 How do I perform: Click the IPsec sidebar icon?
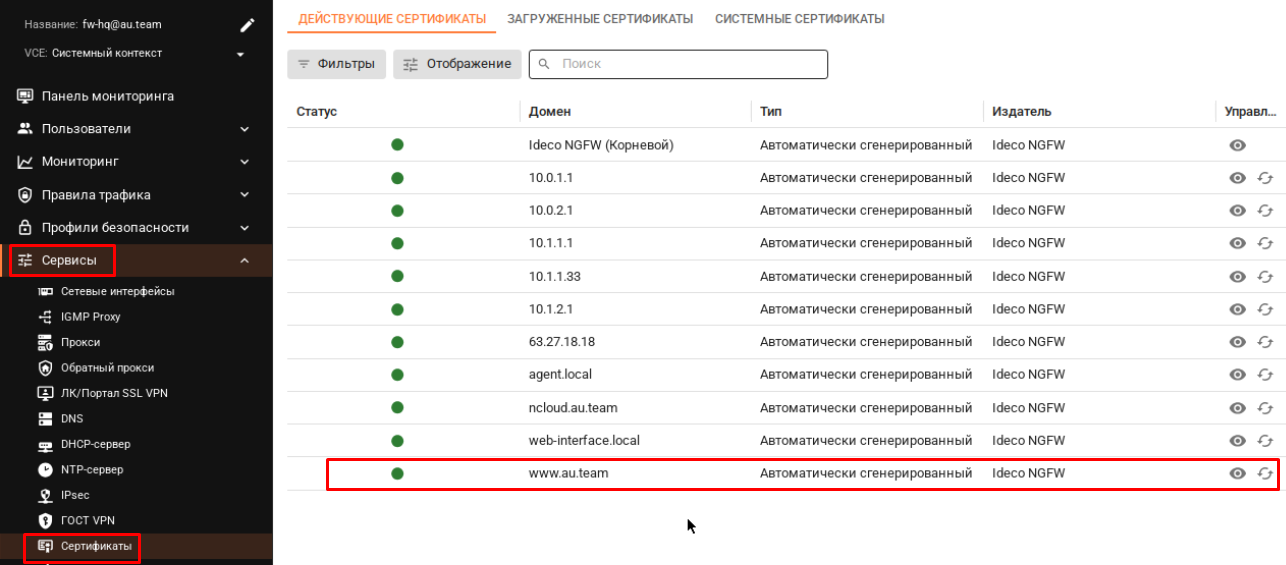pos(45,495)
